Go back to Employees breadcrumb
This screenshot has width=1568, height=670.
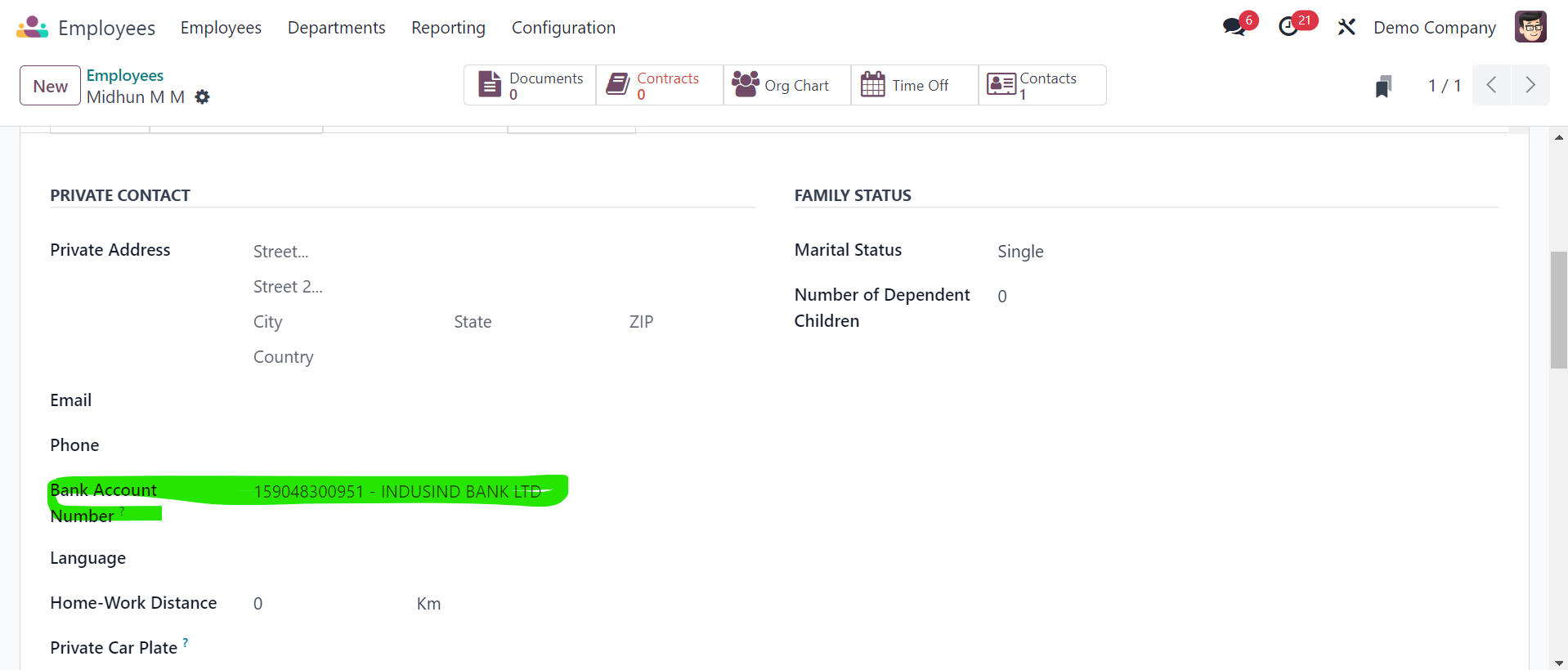click(x=125, y=75)
